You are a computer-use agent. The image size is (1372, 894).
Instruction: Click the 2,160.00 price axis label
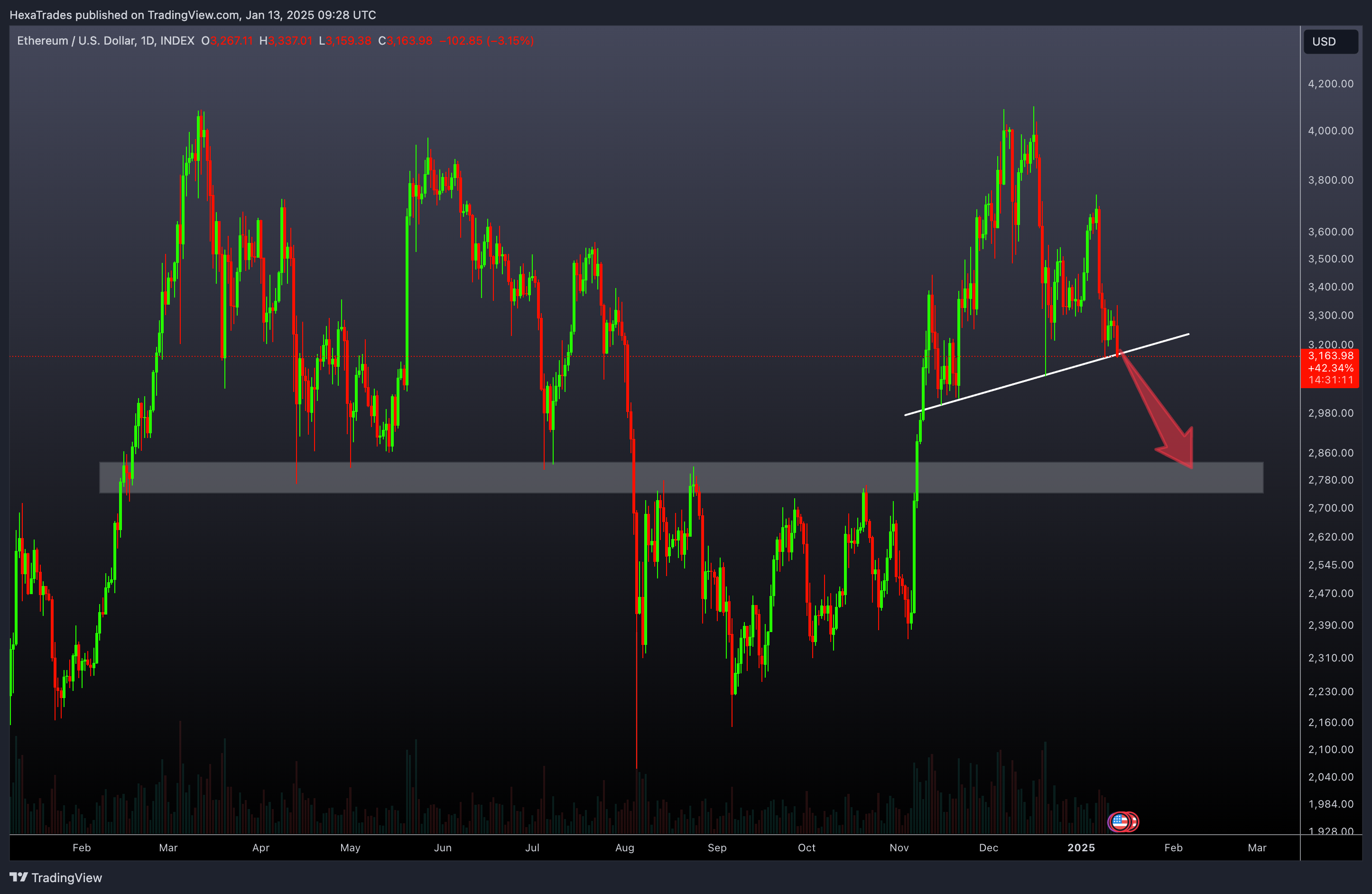pyautogui.click(x=1331, y=723)
